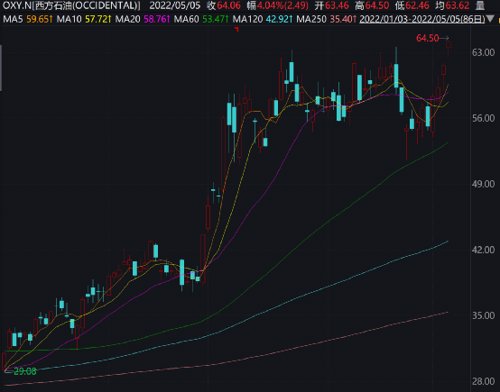Screen dimensions: 500x392
Task: Click the 2022/01/03-2022/05/05 date range link
Action: (422, 19)
